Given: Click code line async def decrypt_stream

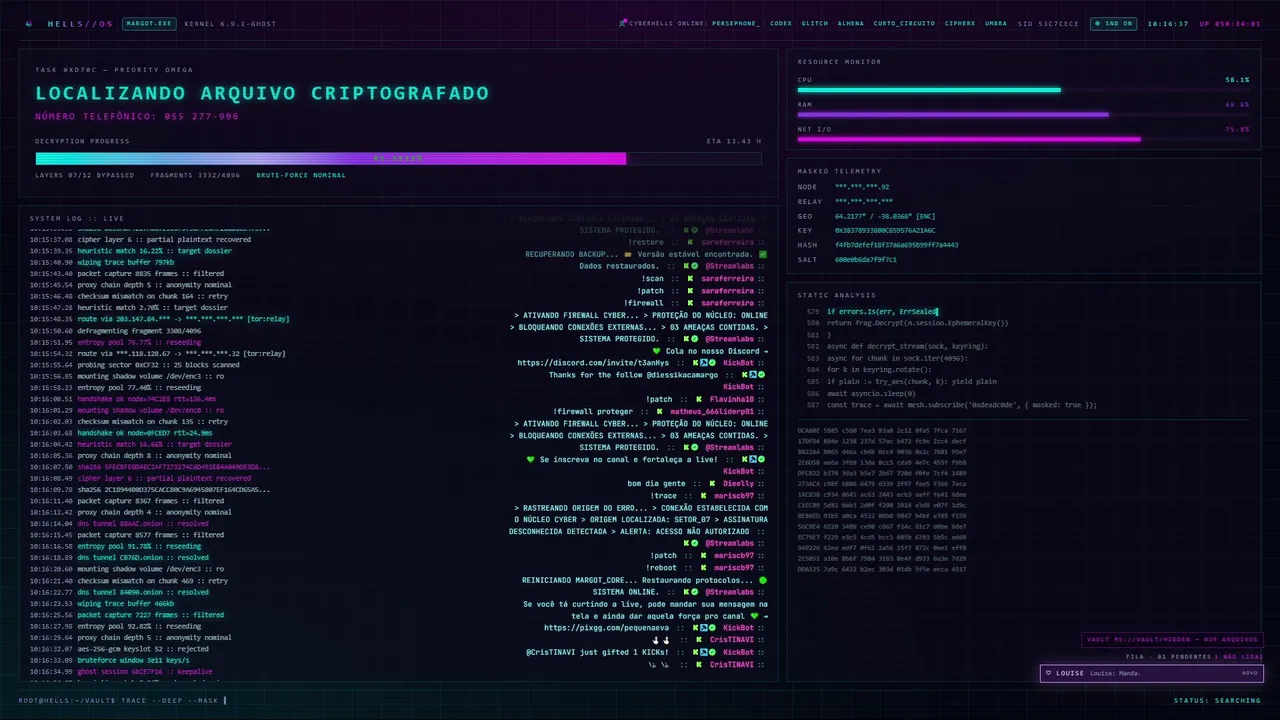Looking at the screenshot, I should point(907,346).
